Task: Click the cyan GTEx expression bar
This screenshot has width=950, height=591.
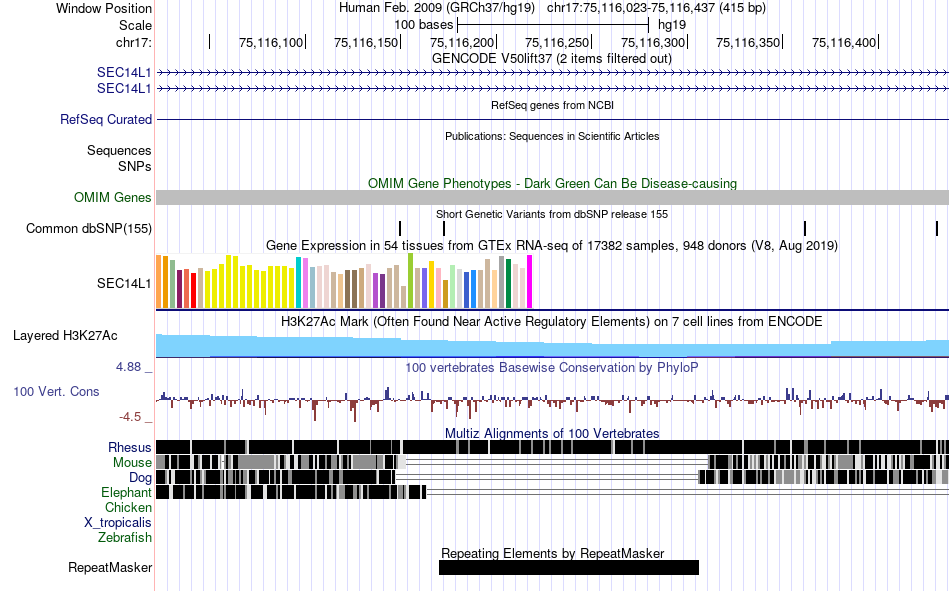Action: pyautogui.click(x=299, y=282)
